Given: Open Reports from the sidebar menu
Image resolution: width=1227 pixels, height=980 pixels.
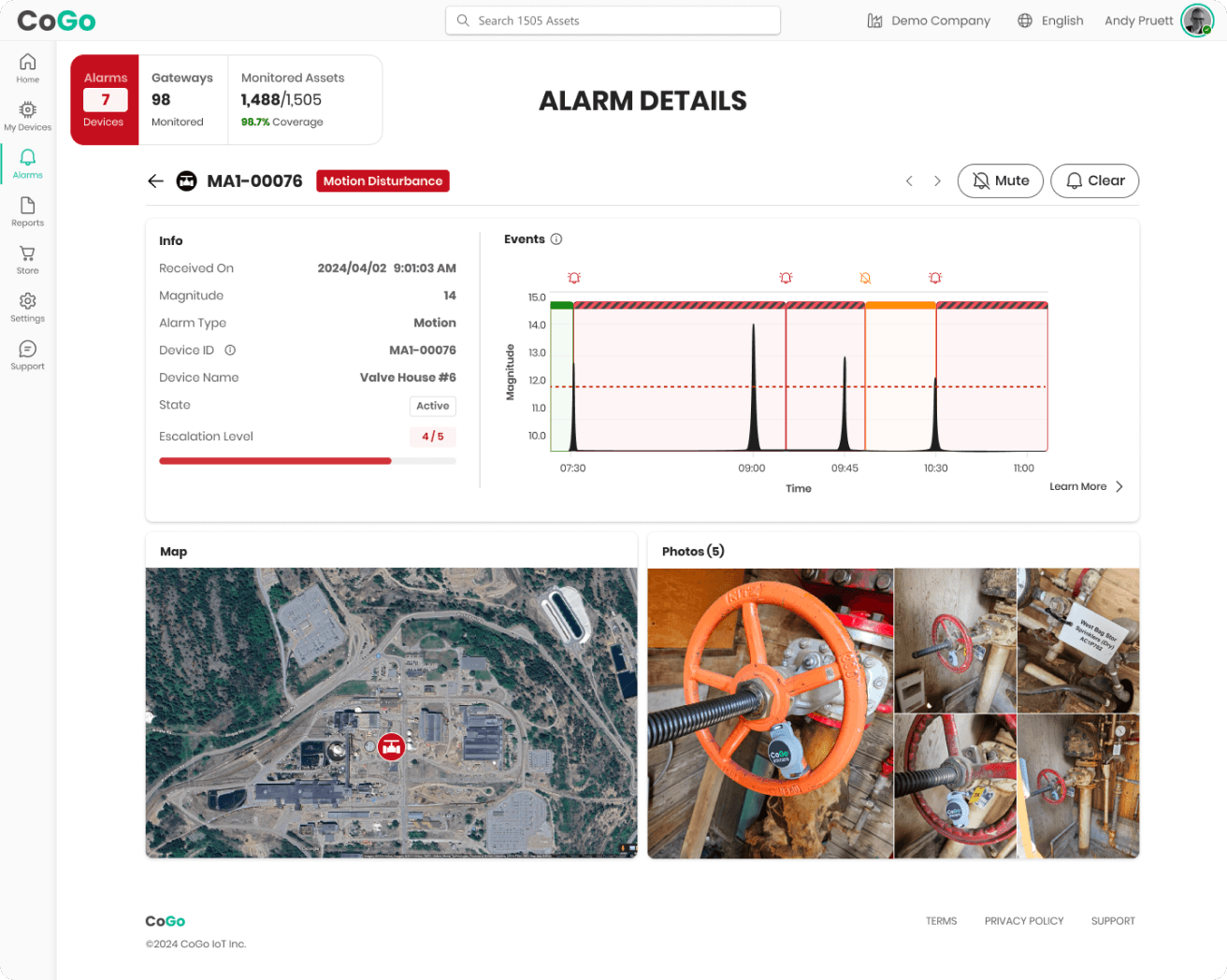Looking at the screenshot, I should pyautogui.click(x=28, y=211).
